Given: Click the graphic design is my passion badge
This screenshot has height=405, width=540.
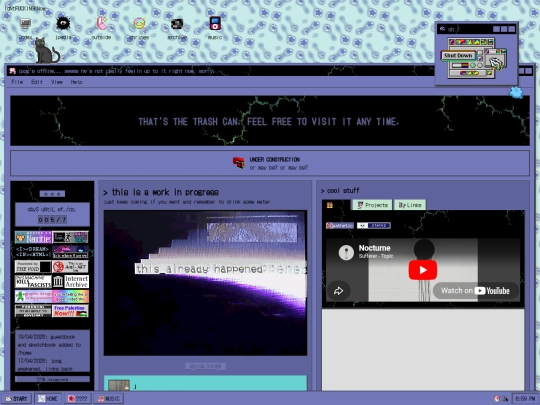Looking at the screenshot, I should [x=33, y=296].
